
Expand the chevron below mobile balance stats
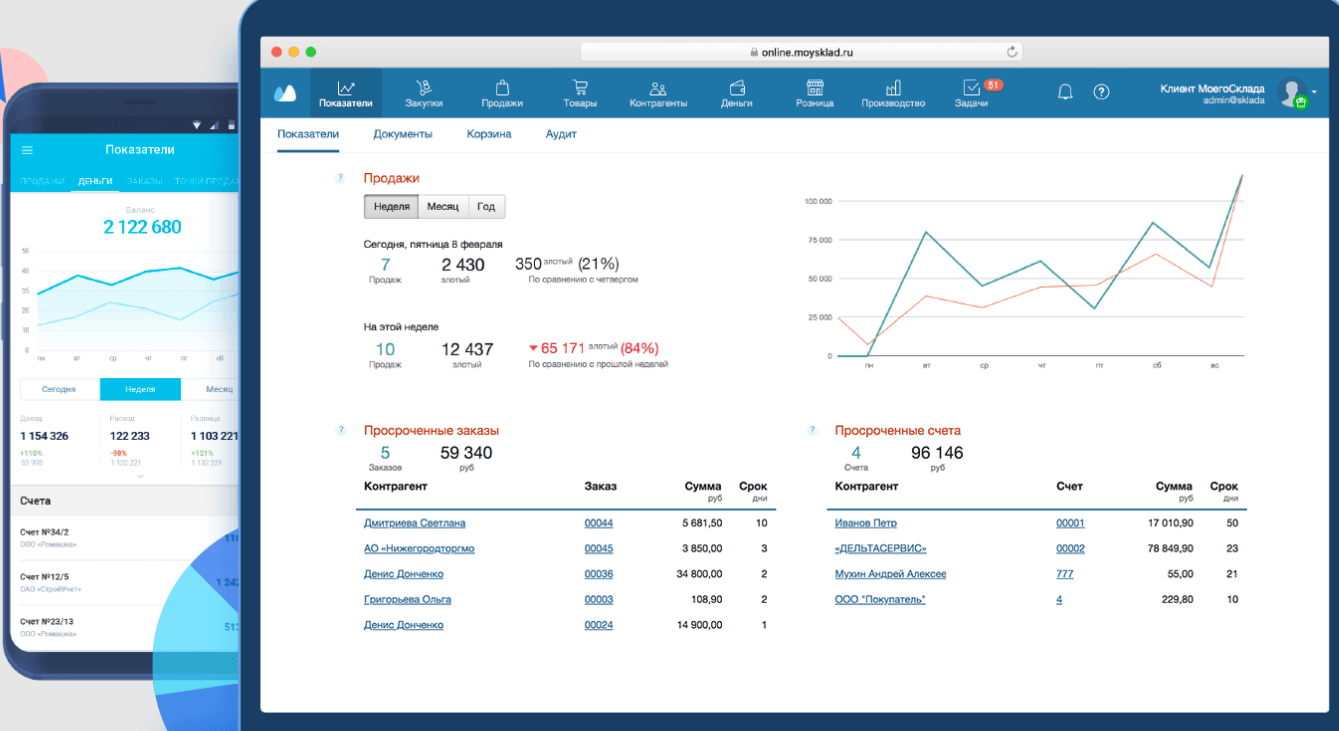tap(140, 476)
